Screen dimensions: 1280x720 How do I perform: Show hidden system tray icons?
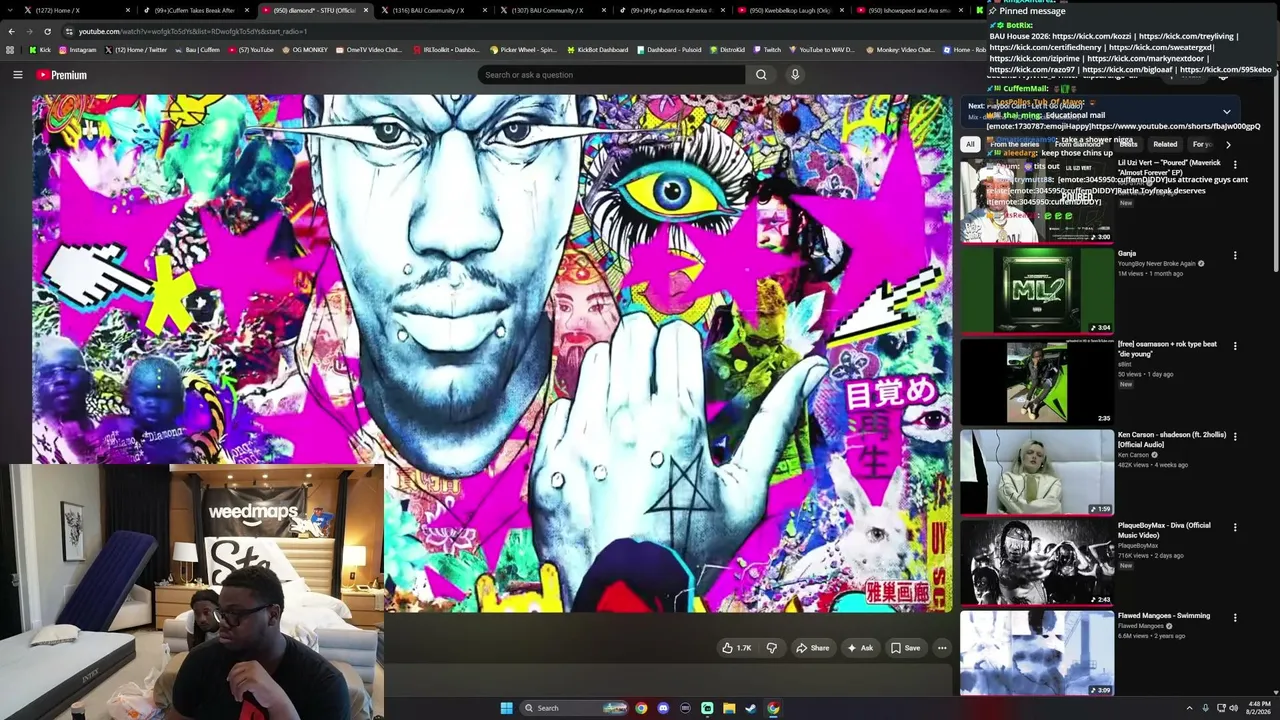pyautogui.click(x=1190, y=708)
